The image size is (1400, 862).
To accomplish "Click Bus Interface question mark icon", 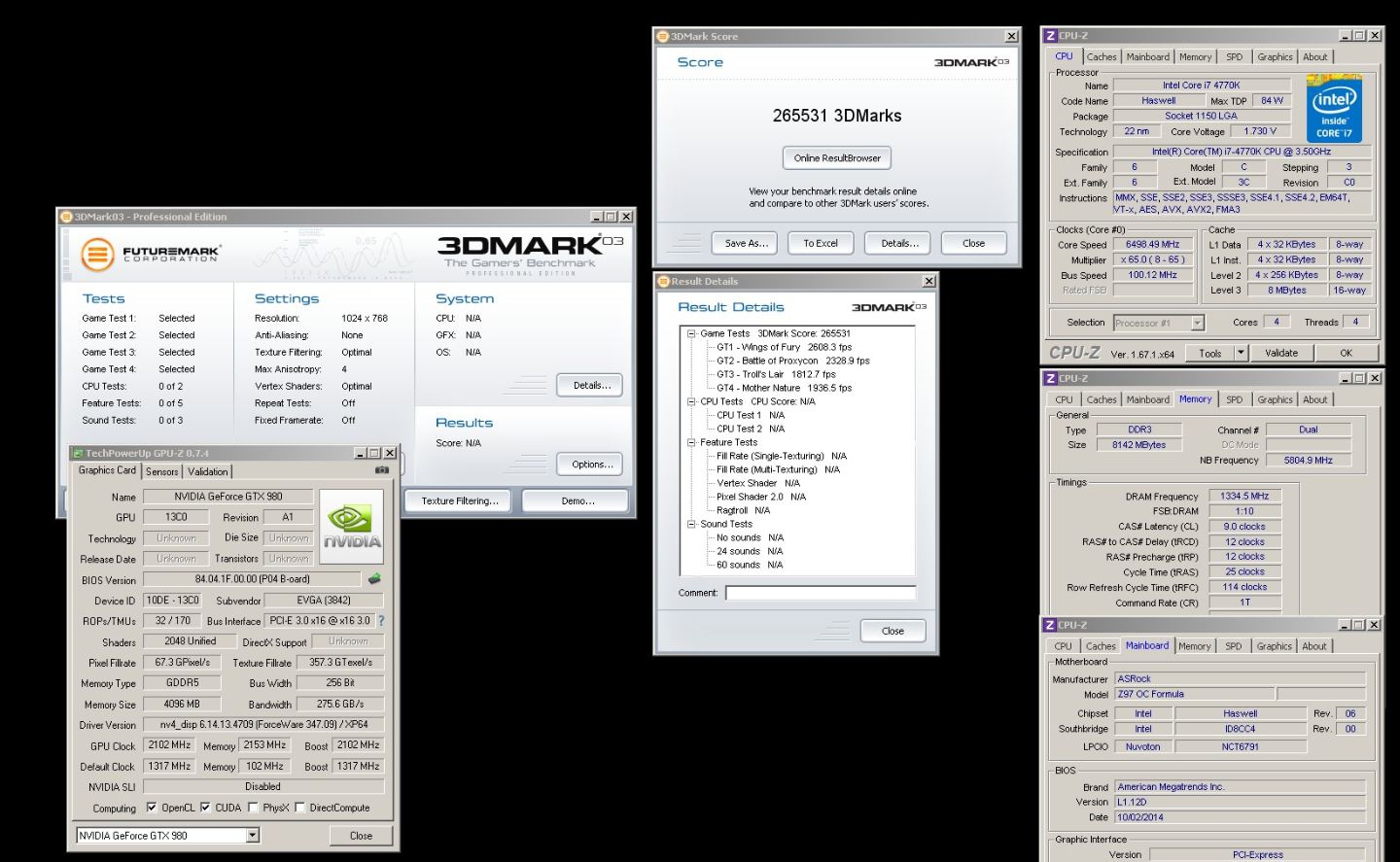I will [x=381, y=621].
